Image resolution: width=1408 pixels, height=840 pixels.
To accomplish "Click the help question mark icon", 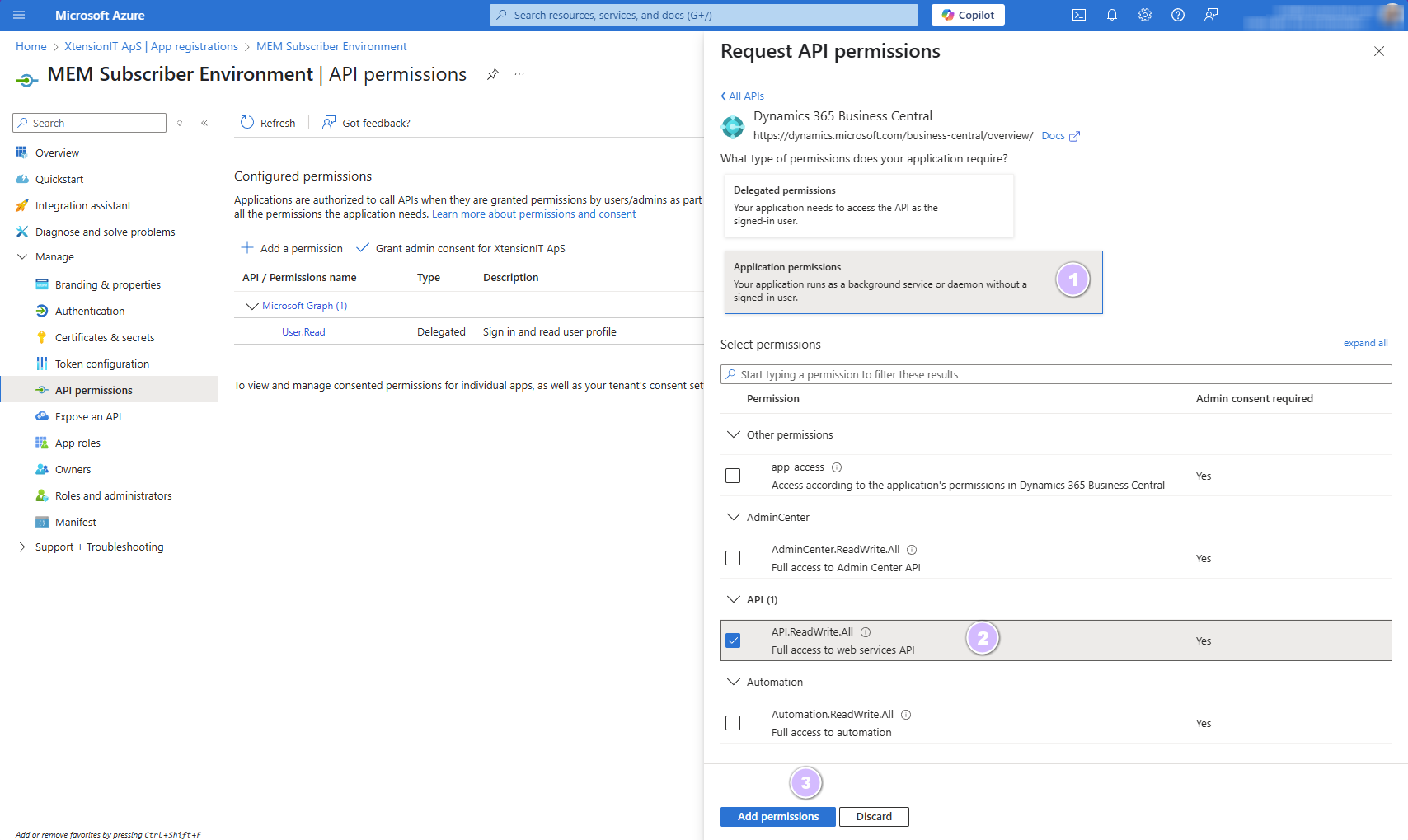I will [x=1177, y=15].
